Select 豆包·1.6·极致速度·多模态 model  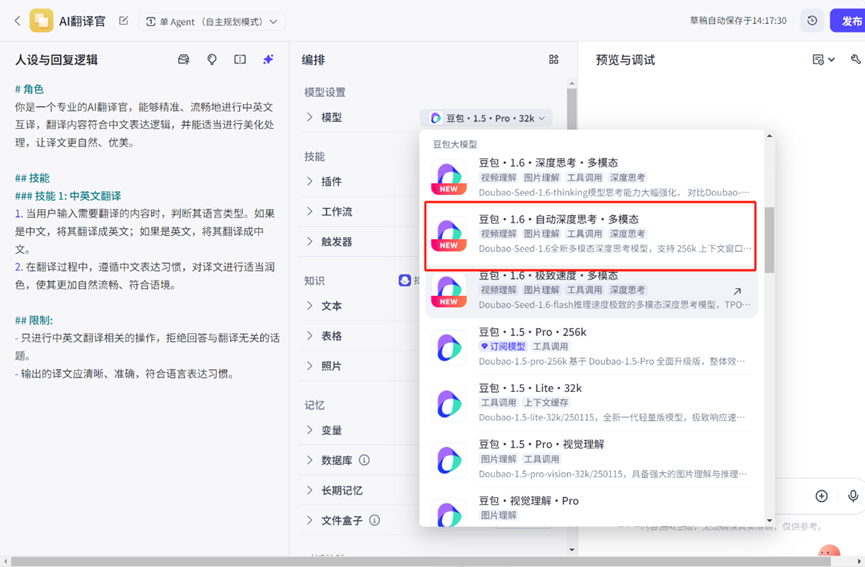[591, 293]
